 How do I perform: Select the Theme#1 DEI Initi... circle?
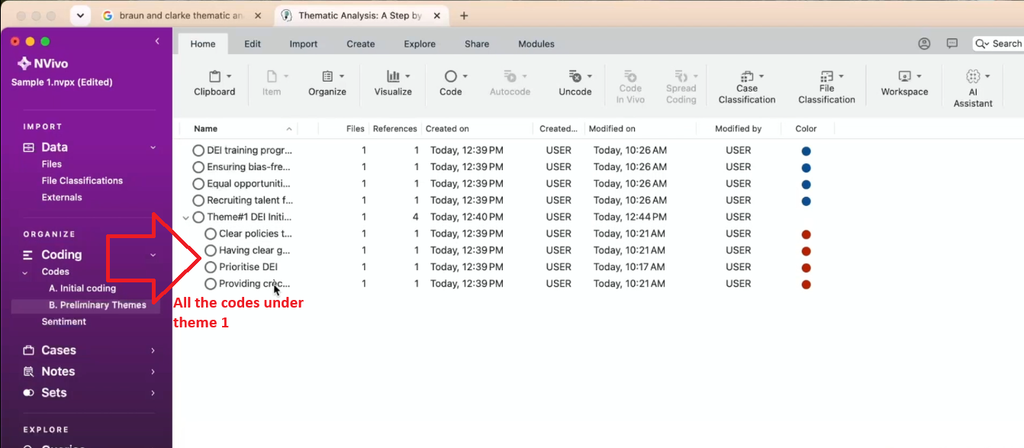(199, 217)
